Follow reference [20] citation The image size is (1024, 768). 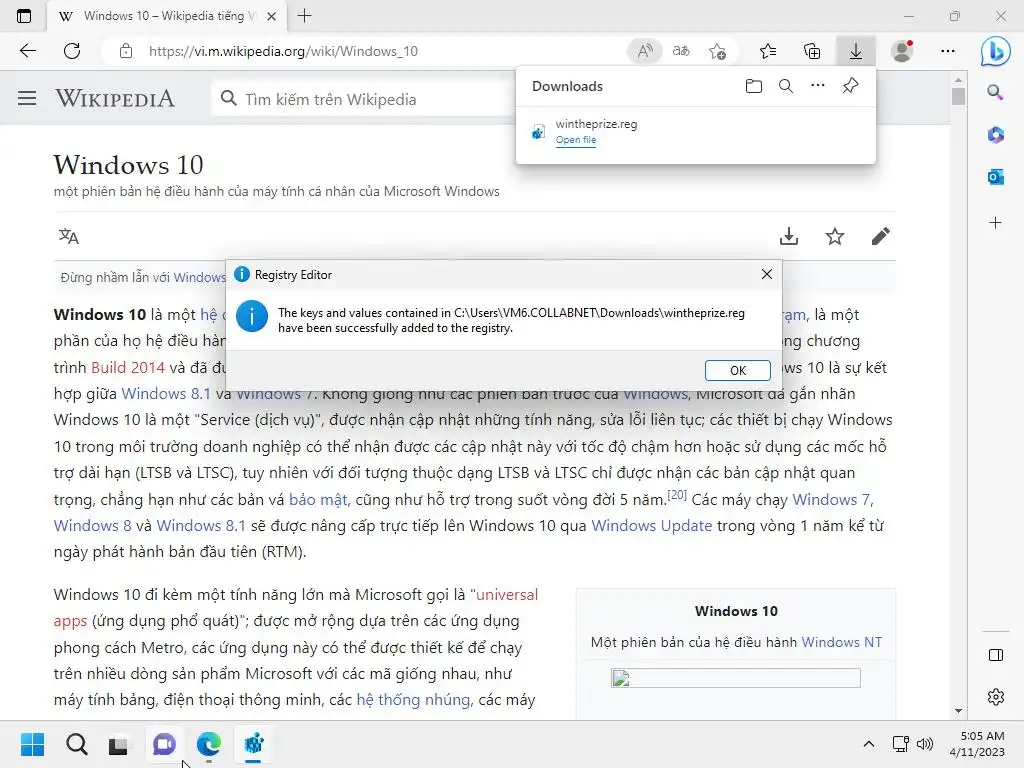(677, 494)
